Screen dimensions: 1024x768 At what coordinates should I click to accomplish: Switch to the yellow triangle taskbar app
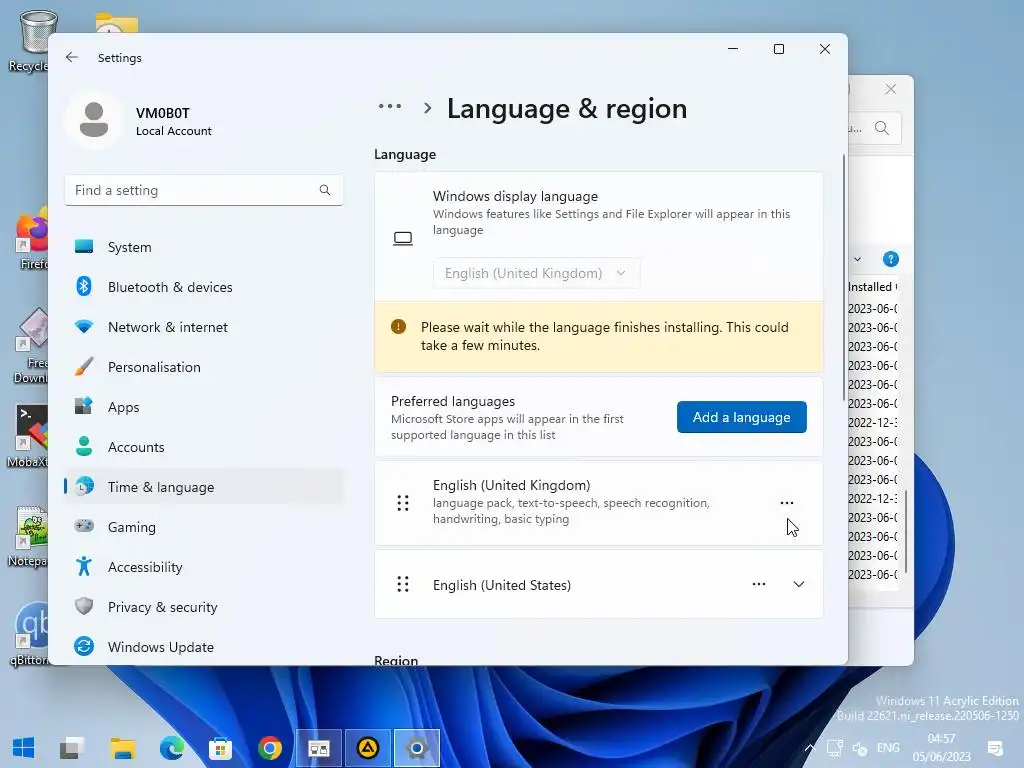368,748
